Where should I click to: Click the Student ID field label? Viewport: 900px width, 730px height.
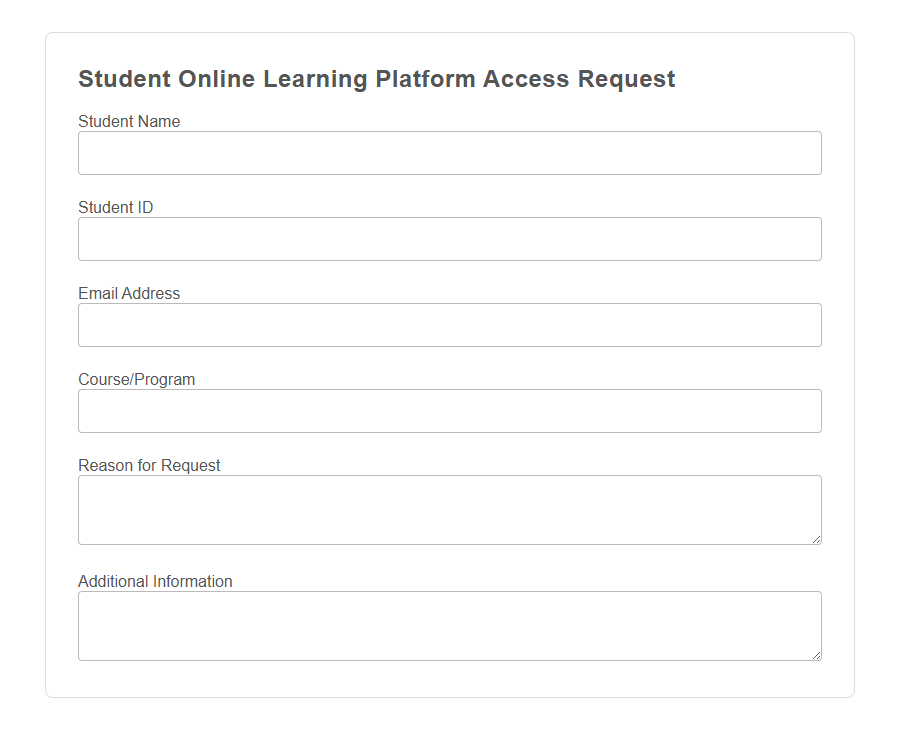(115, 207)
